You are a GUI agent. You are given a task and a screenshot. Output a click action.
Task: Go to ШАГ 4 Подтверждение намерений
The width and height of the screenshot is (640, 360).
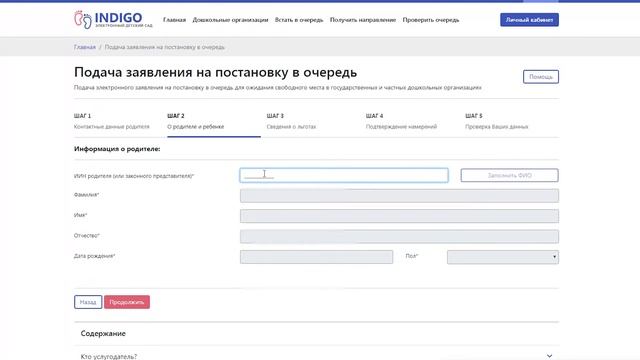click(x=401, y=121)
